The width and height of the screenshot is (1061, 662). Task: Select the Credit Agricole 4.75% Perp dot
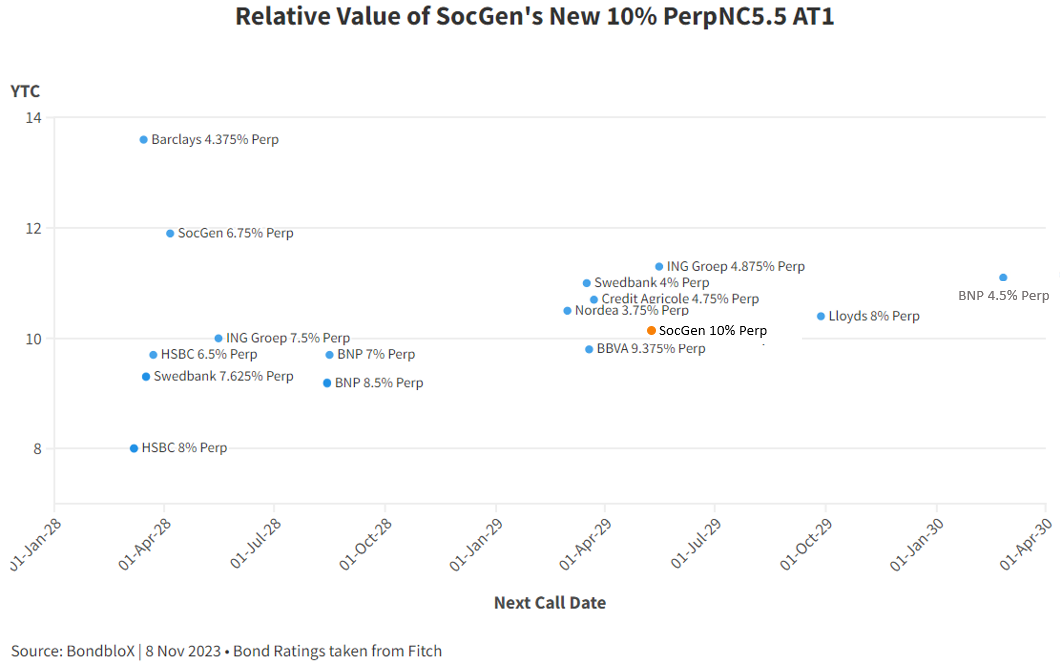[594, 299]
